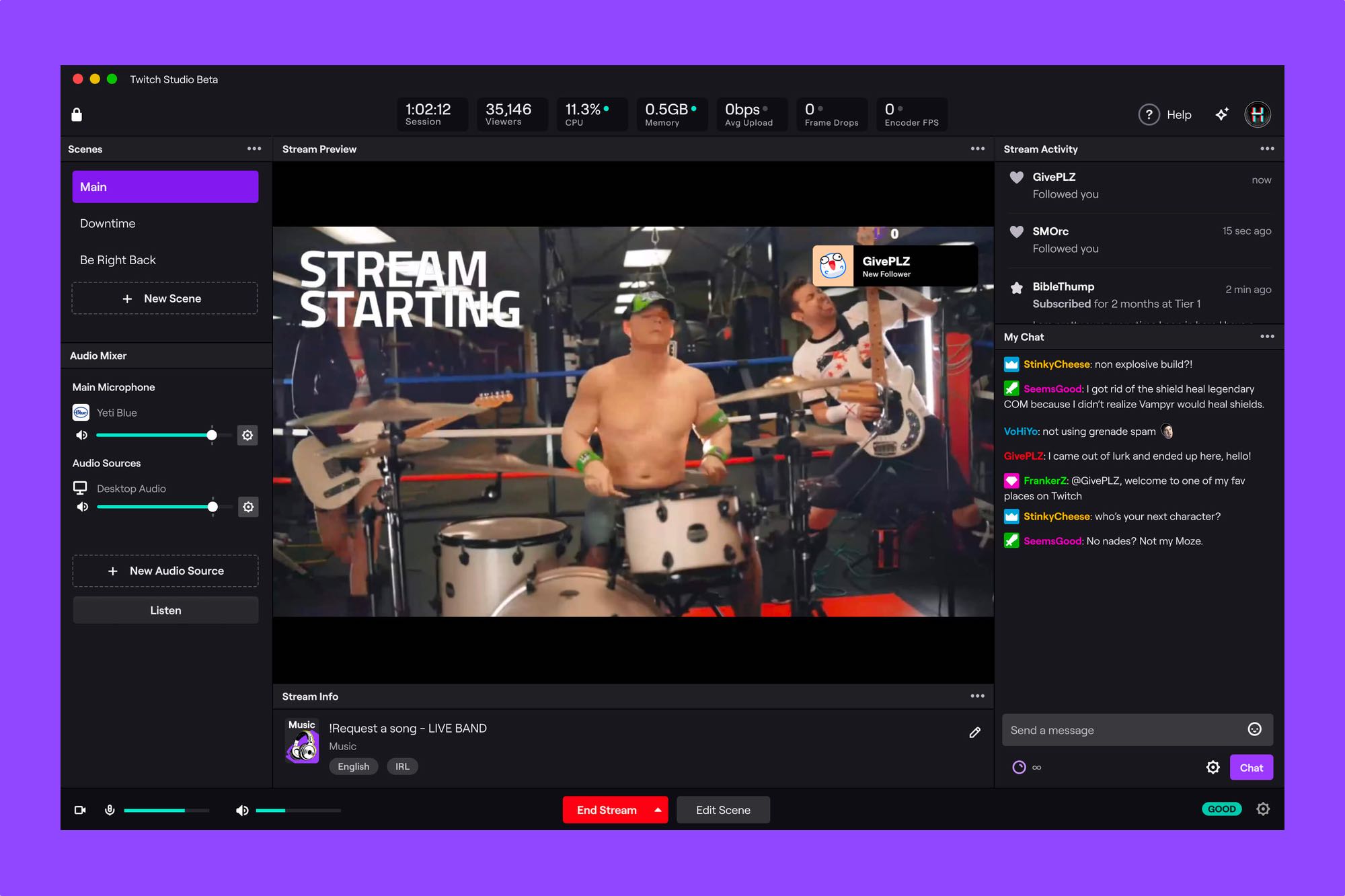Image resolution: width=1345 pixels, height=896 pixels.
Task: Click the edit pencil icon for Stream Info
Action: 974,732
